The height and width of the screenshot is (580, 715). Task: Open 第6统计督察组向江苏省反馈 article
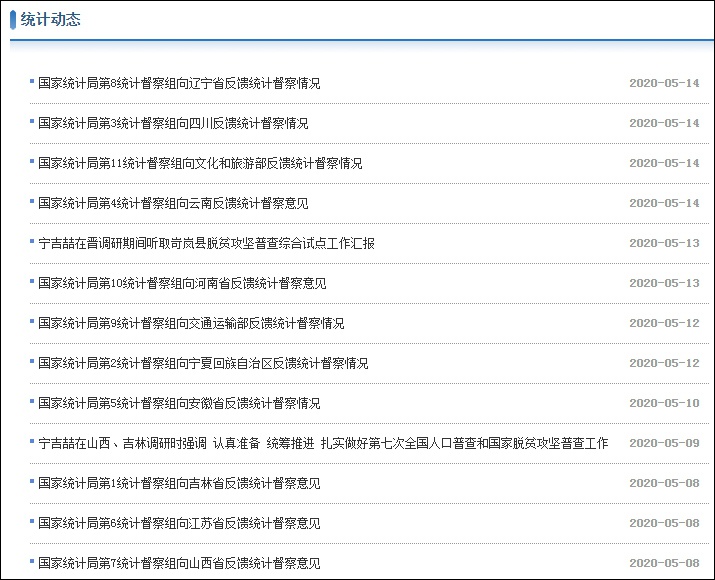click(x=179, y=523)
